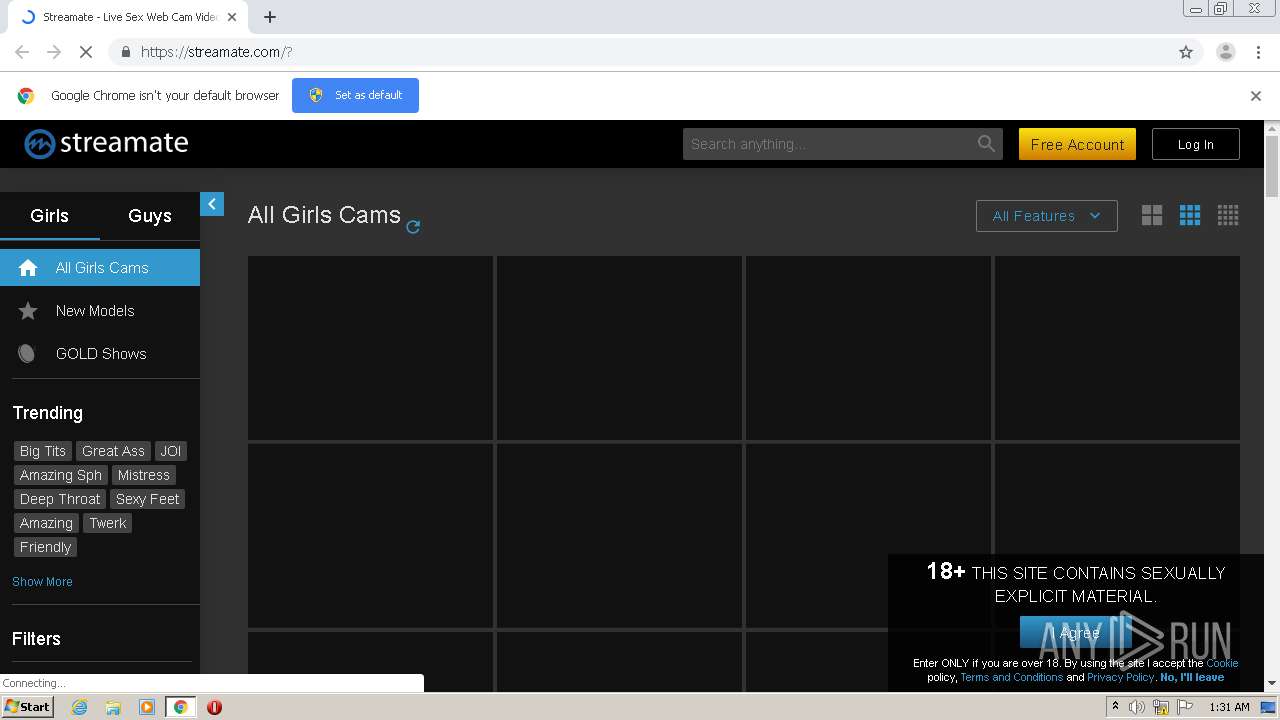Select the Amazing trending tag
Image resolution: width=1280 pixels, height=720 pixels.
tap(46, 523)
